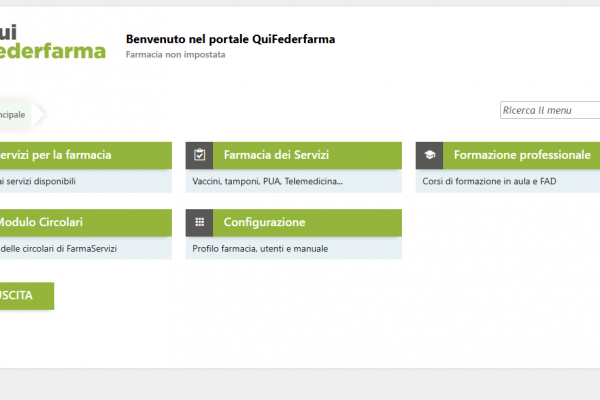Click the breadcrumb arrow chevron
This screenshot has height=400, width=600.
pos(38,114)
